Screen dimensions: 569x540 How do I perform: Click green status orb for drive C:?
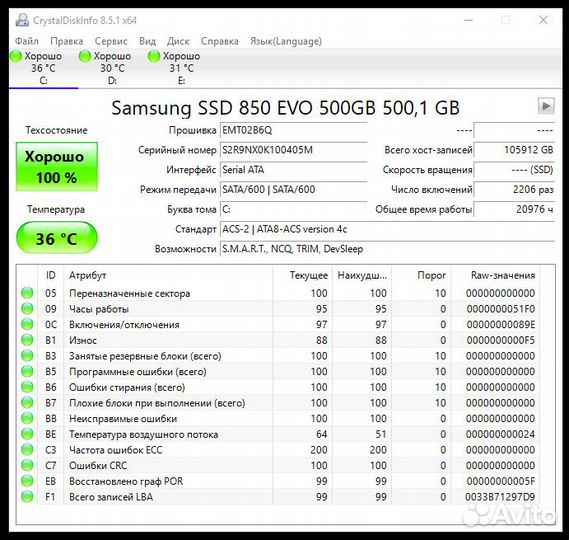[x=16, y=57]
